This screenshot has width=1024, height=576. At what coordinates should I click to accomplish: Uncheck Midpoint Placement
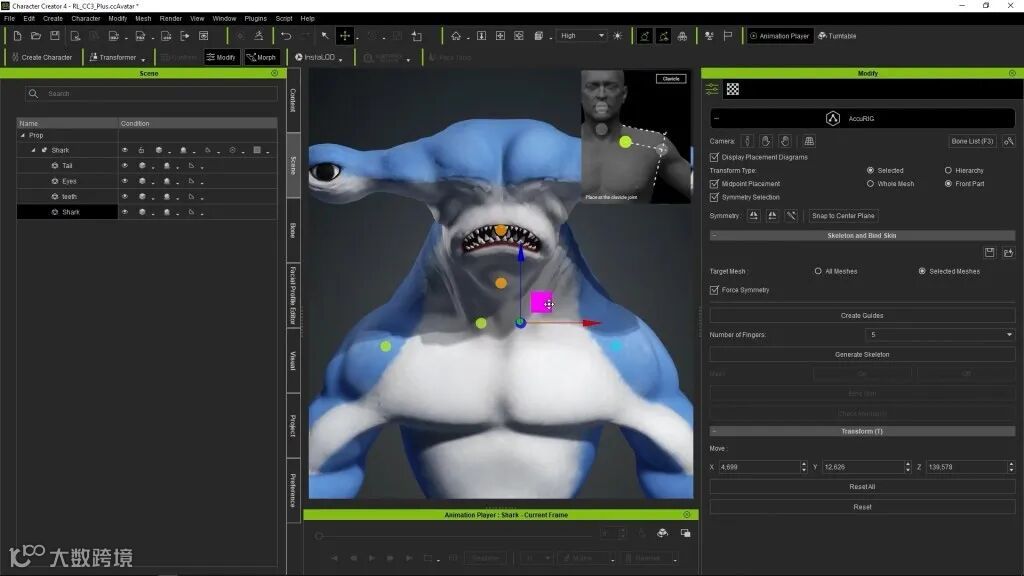click(x=714, y=184)
